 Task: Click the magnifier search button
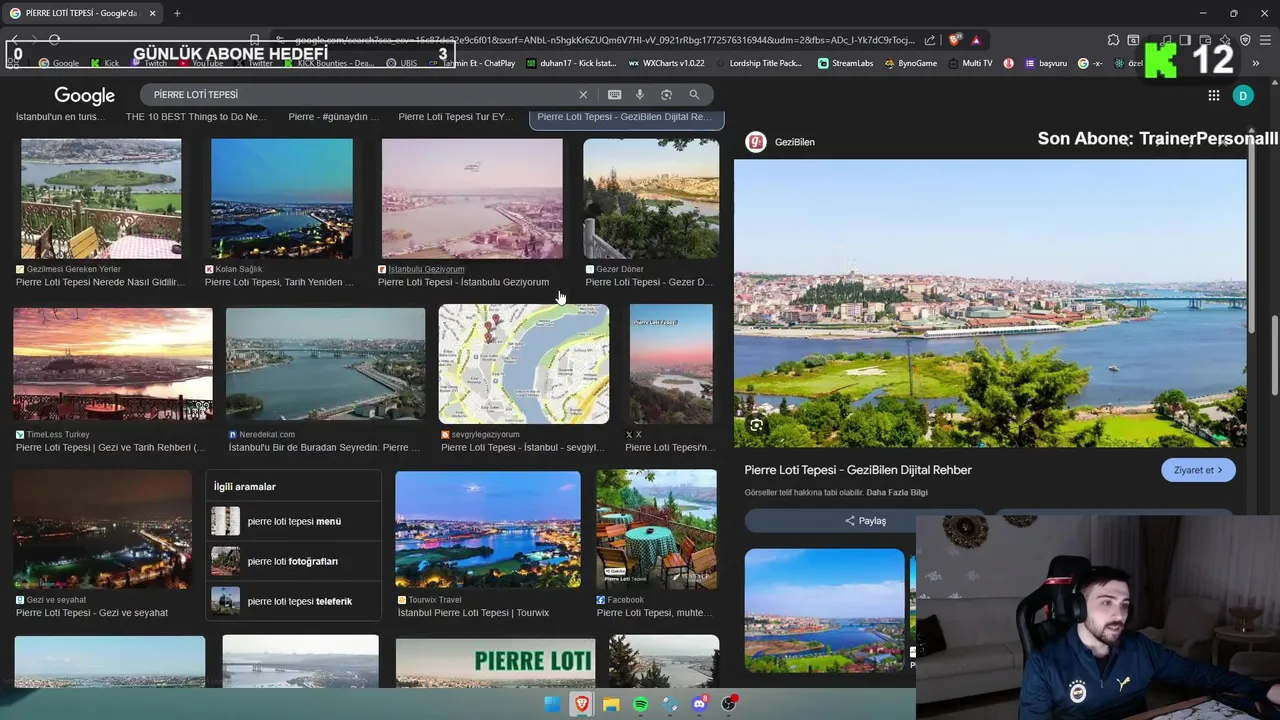694,94
